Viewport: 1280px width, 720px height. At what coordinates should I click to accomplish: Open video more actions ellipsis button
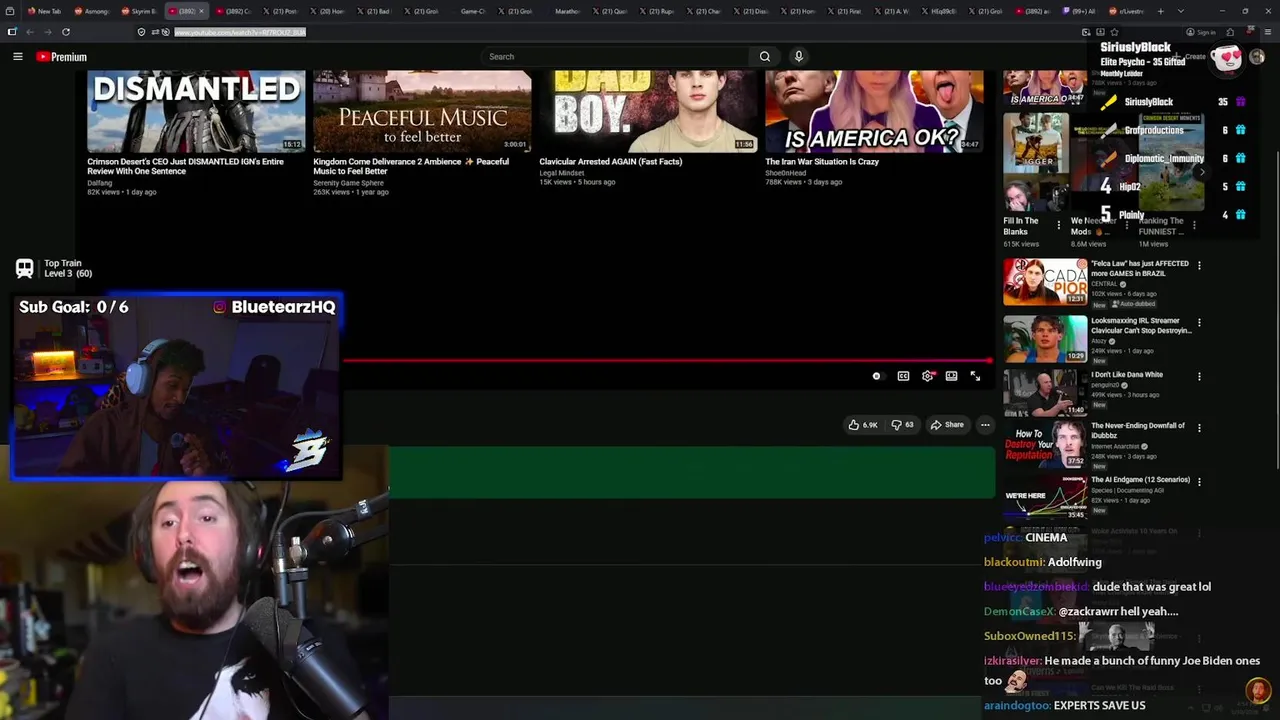coord(985,425)
